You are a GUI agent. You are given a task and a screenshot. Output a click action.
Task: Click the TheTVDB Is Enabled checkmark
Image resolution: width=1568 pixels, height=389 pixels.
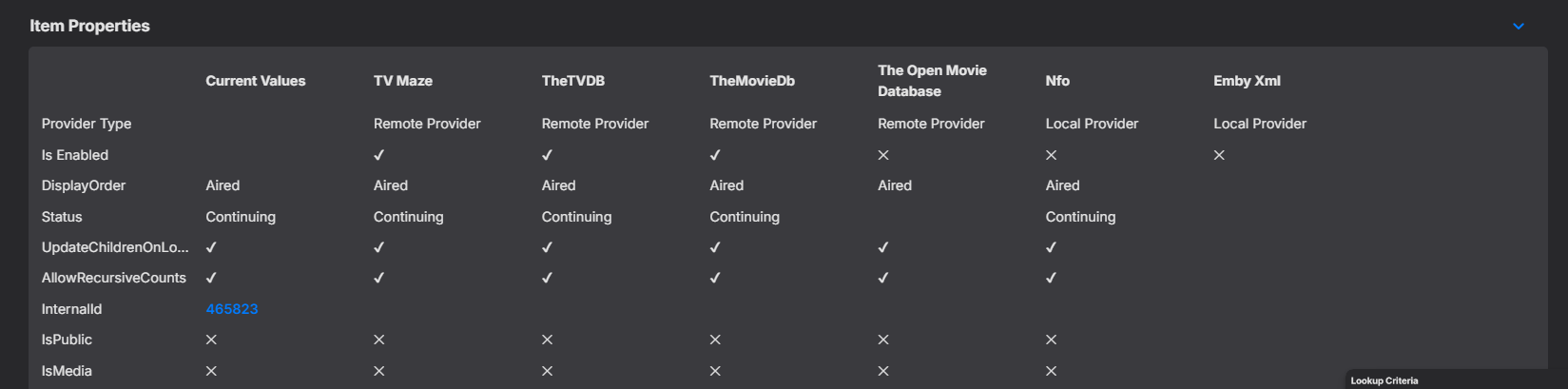pos(547,155)
